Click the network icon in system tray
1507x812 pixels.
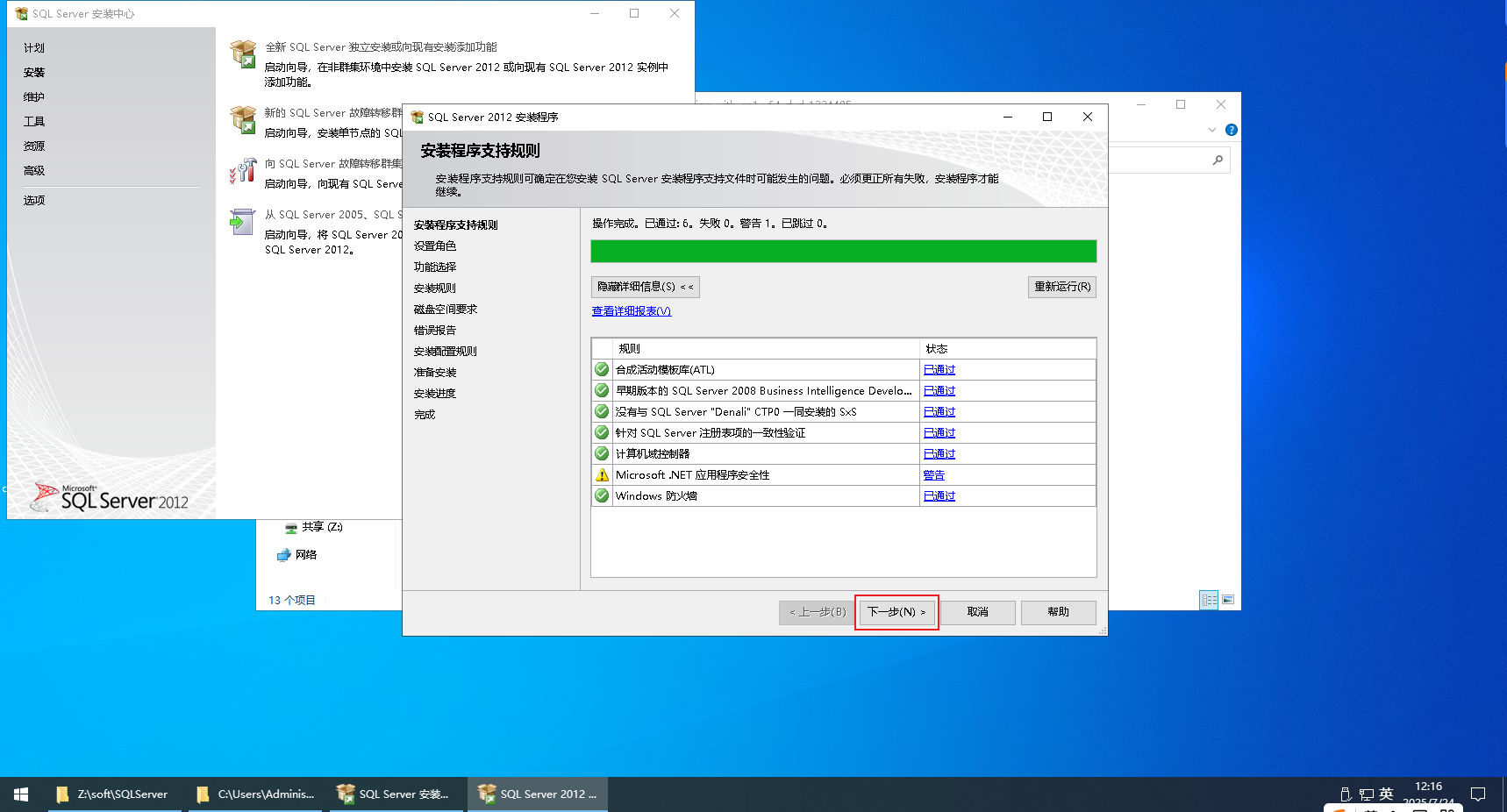click(x=1367, y=794)
